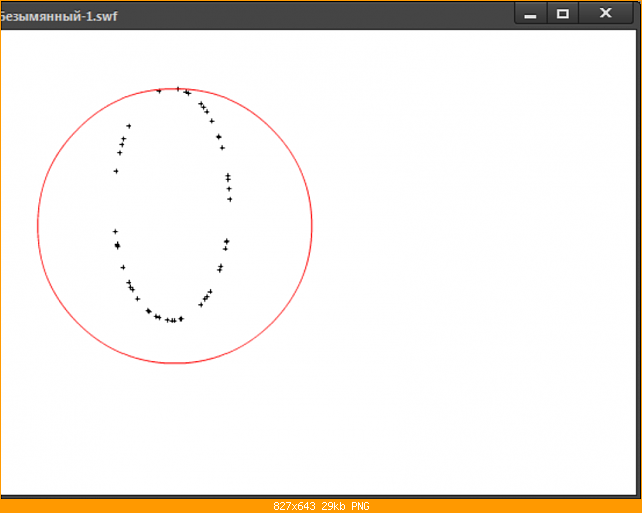642x513 pixels.
Task: Click the isolated plus marker at the oval's upper-left start
Action: click(x=129, y=126)
